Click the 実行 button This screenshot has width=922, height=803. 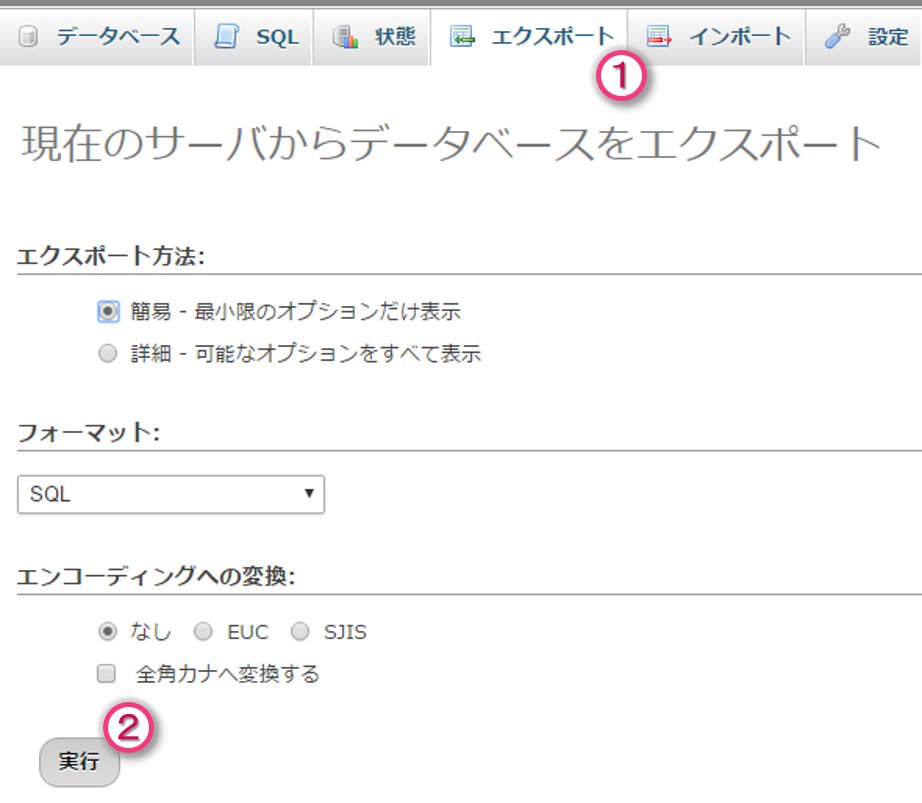tap(79, 762)
